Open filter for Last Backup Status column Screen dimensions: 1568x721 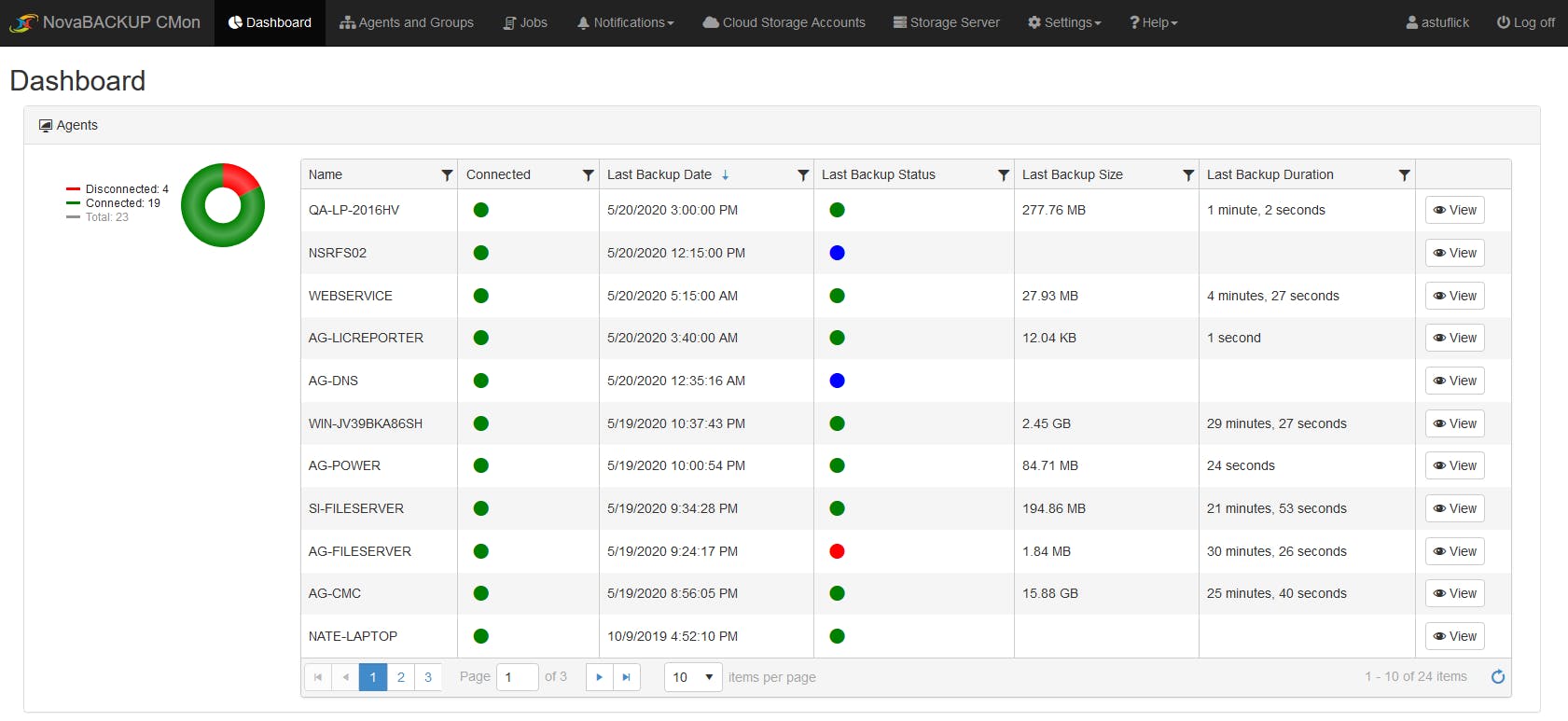pos(1004,174)
